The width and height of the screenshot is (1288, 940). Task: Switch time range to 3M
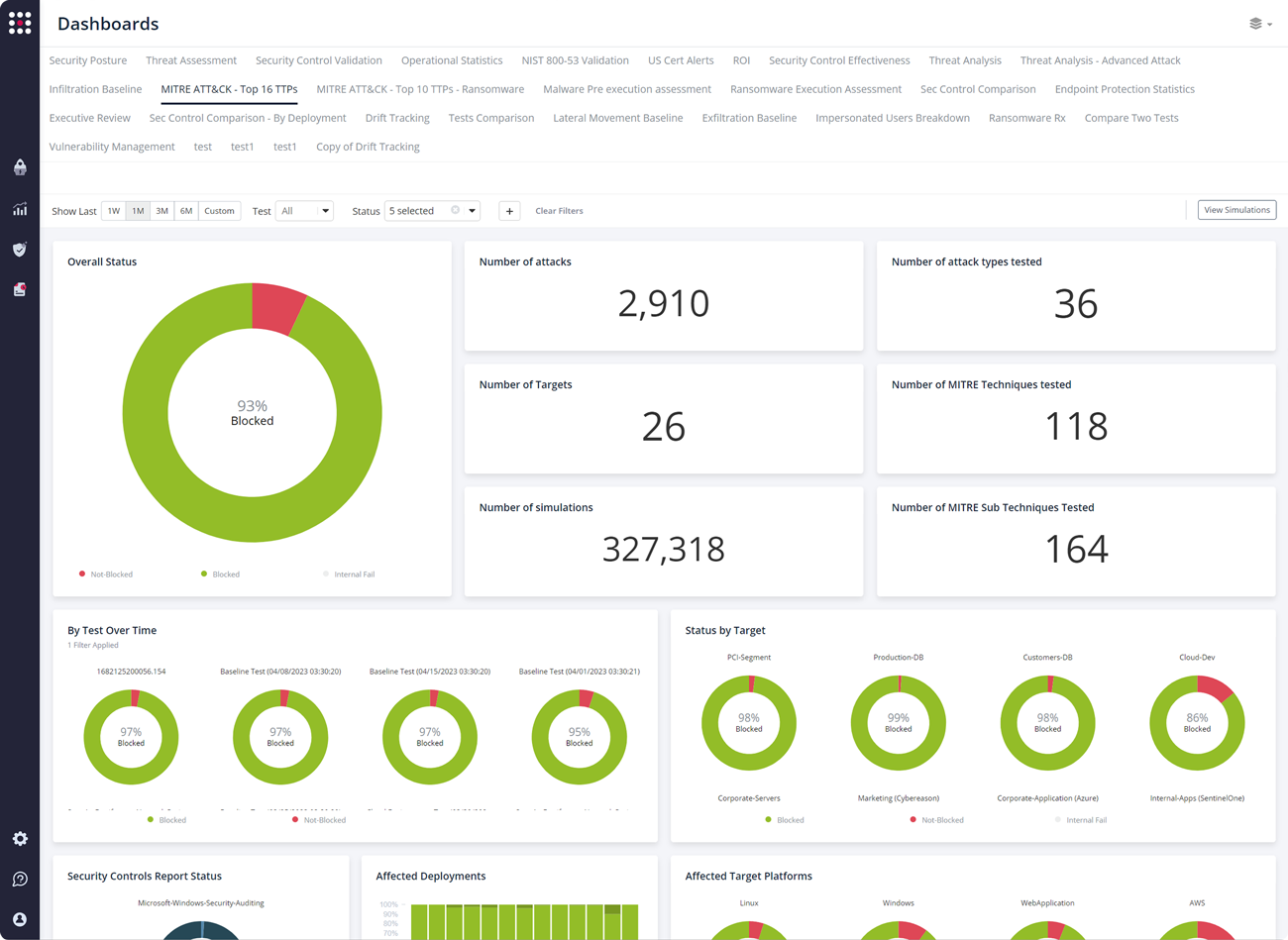162,211
